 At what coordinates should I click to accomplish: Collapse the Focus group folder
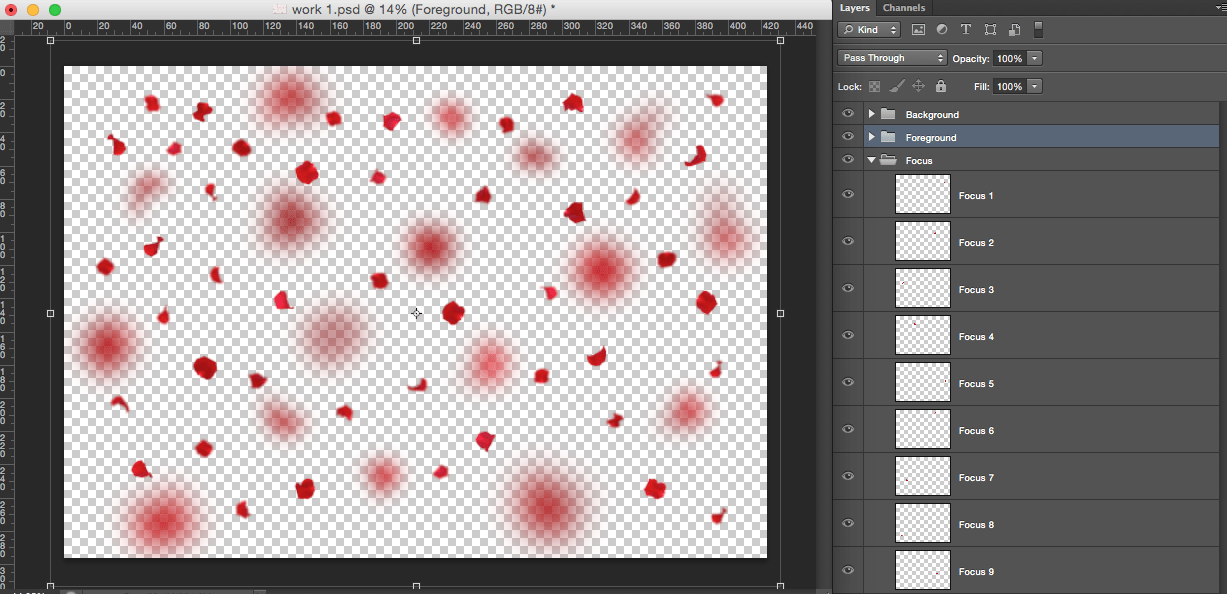point(872,160)
